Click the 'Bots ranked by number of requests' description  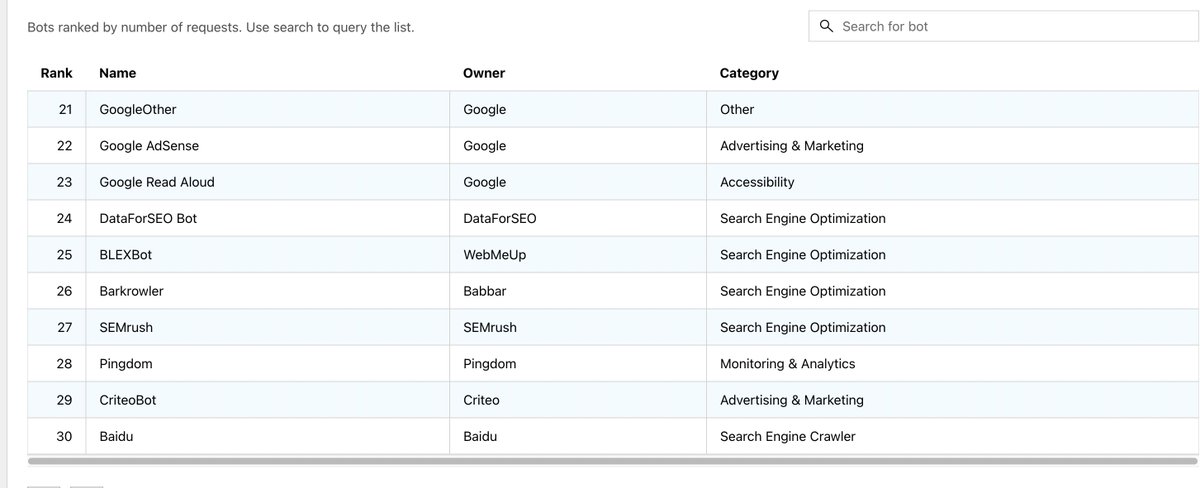(x=221, y=27)
